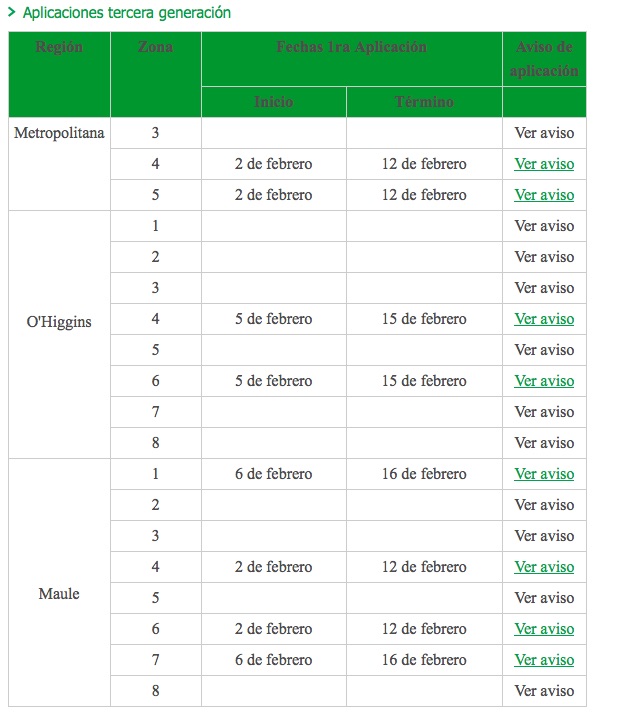The height and width of the screenshot is (721, 626).
Task: Click Ver aviso text for Maule zona 8
Action: pyautogui.click(x=544, y=691)
